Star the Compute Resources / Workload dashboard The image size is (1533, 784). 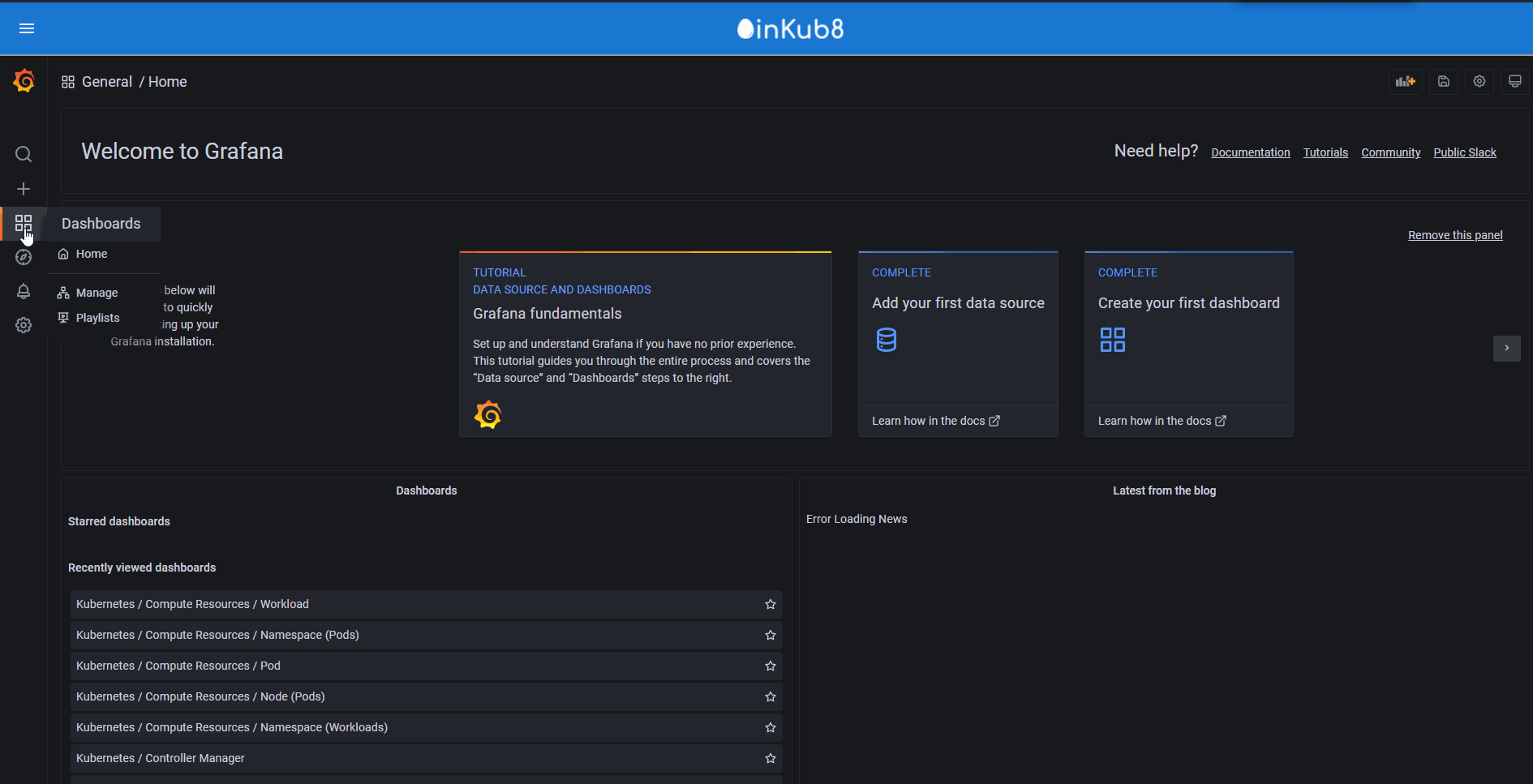pyautogui.click(x=771, y=604)
